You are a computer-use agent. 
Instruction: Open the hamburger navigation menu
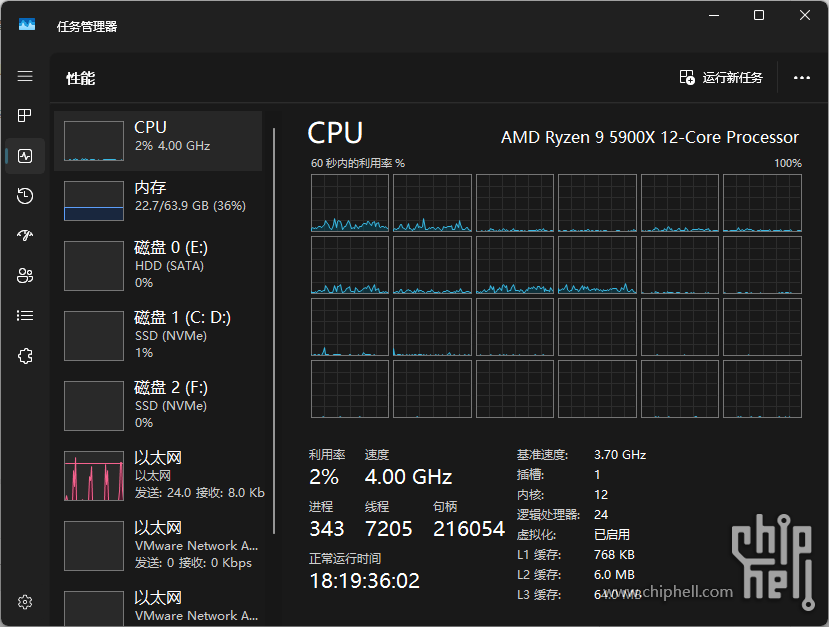[25, 77]
